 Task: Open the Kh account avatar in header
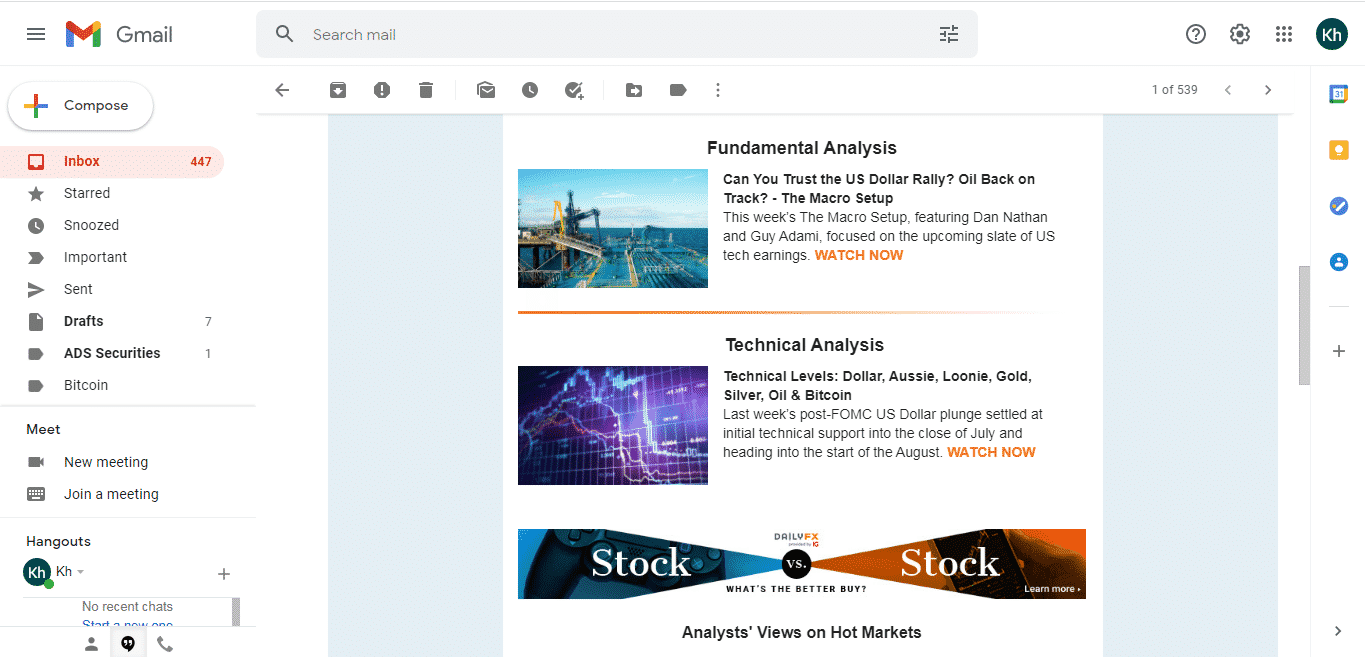pyautogui.click(x=1332, y=34)
